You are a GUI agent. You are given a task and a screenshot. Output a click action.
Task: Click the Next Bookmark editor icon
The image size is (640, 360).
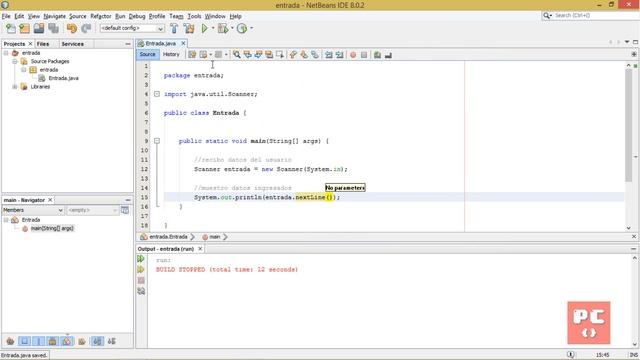304,55
